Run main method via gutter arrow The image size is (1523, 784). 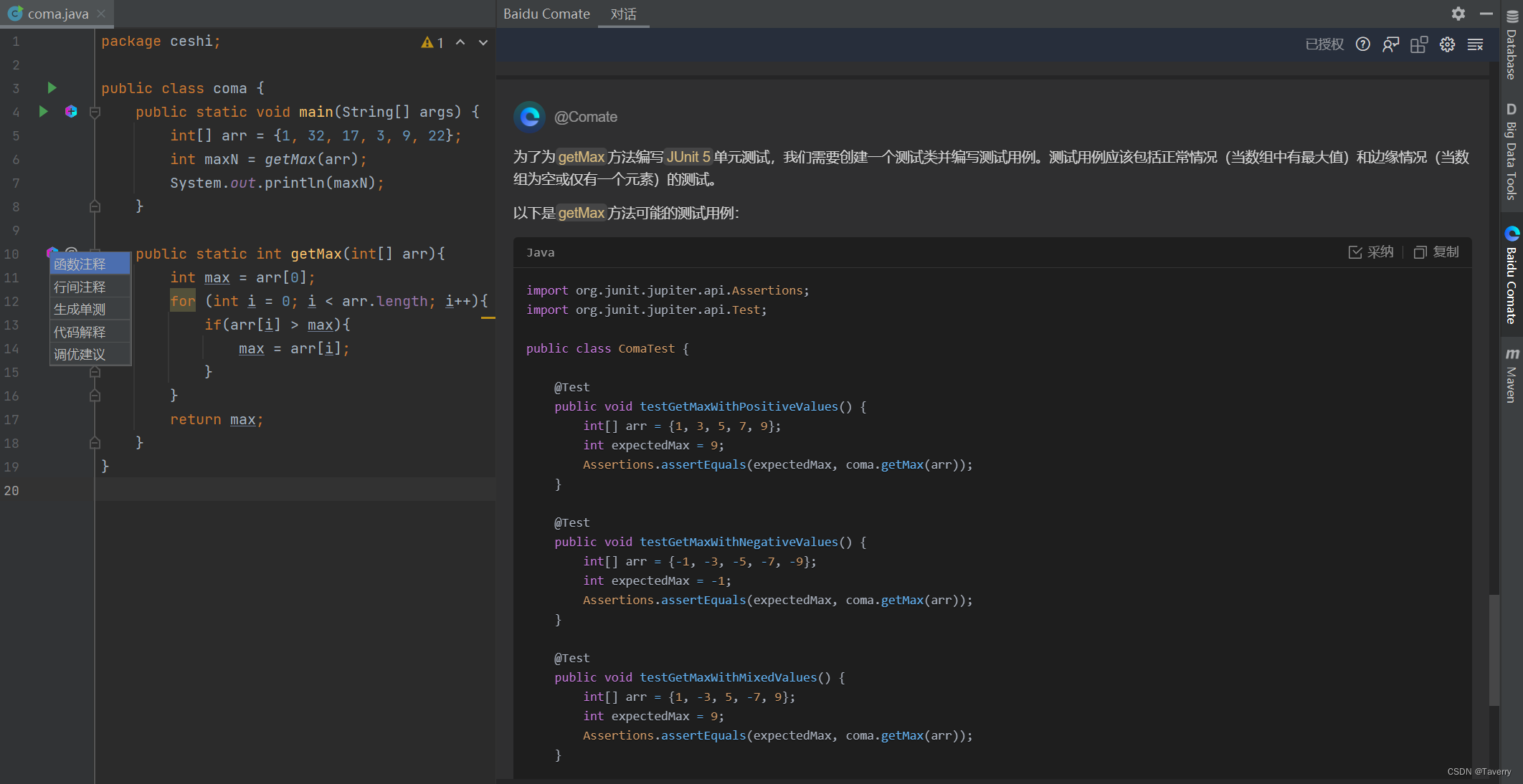point(43,111)
